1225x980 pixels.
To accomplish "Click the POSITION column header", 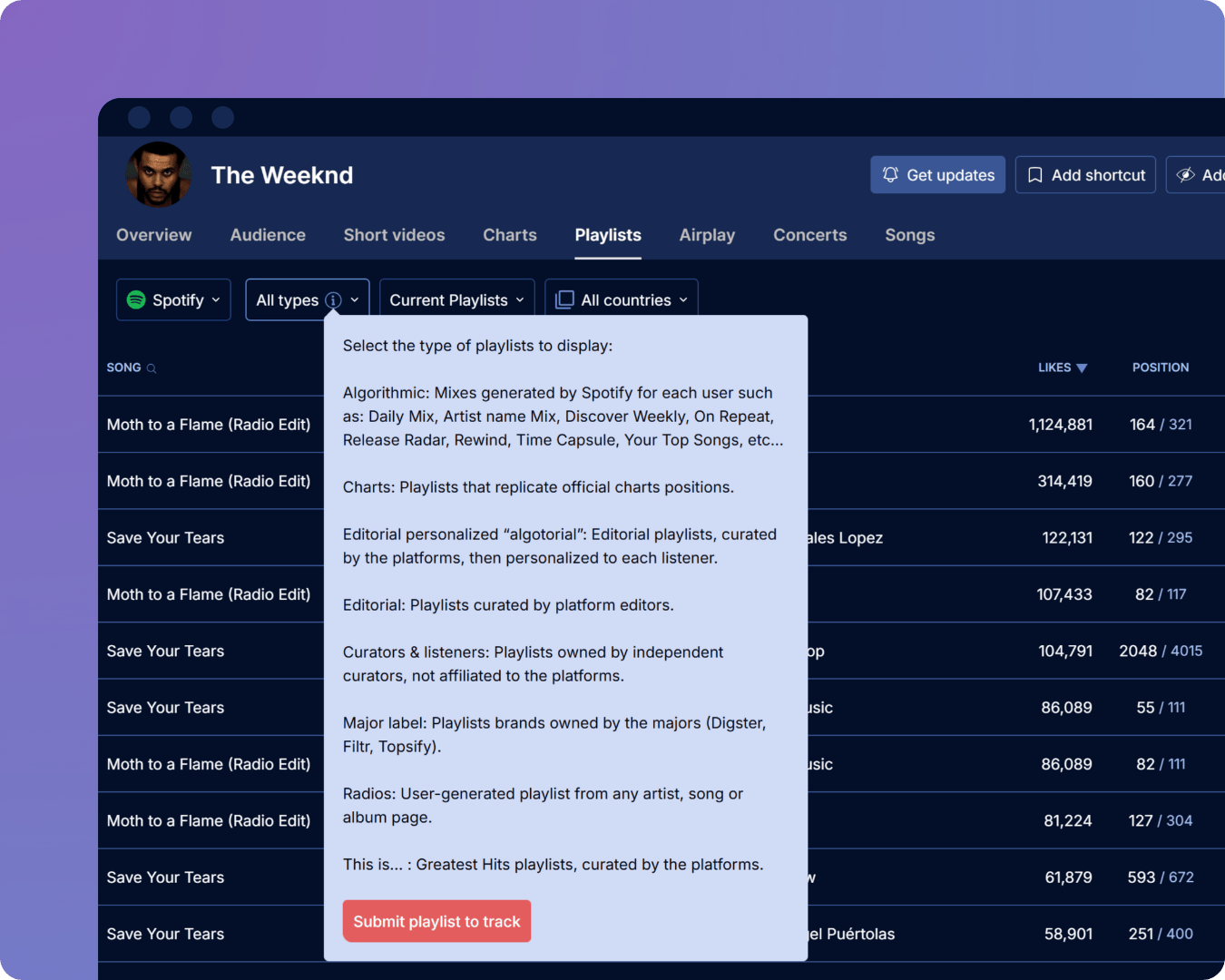I will click(1160, 367).
